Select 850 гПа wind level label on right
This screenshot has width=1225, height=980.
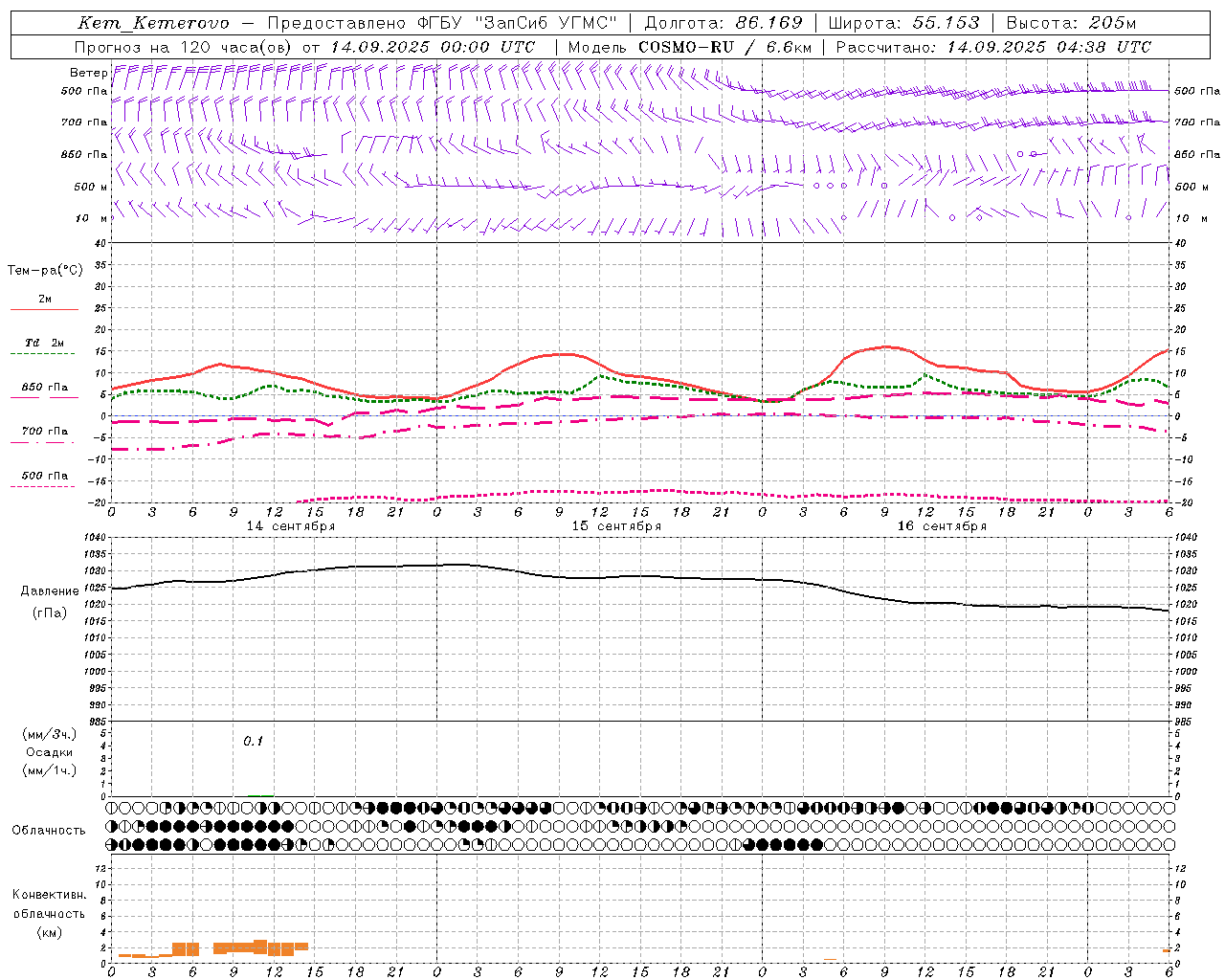(x=1197, y=155)
